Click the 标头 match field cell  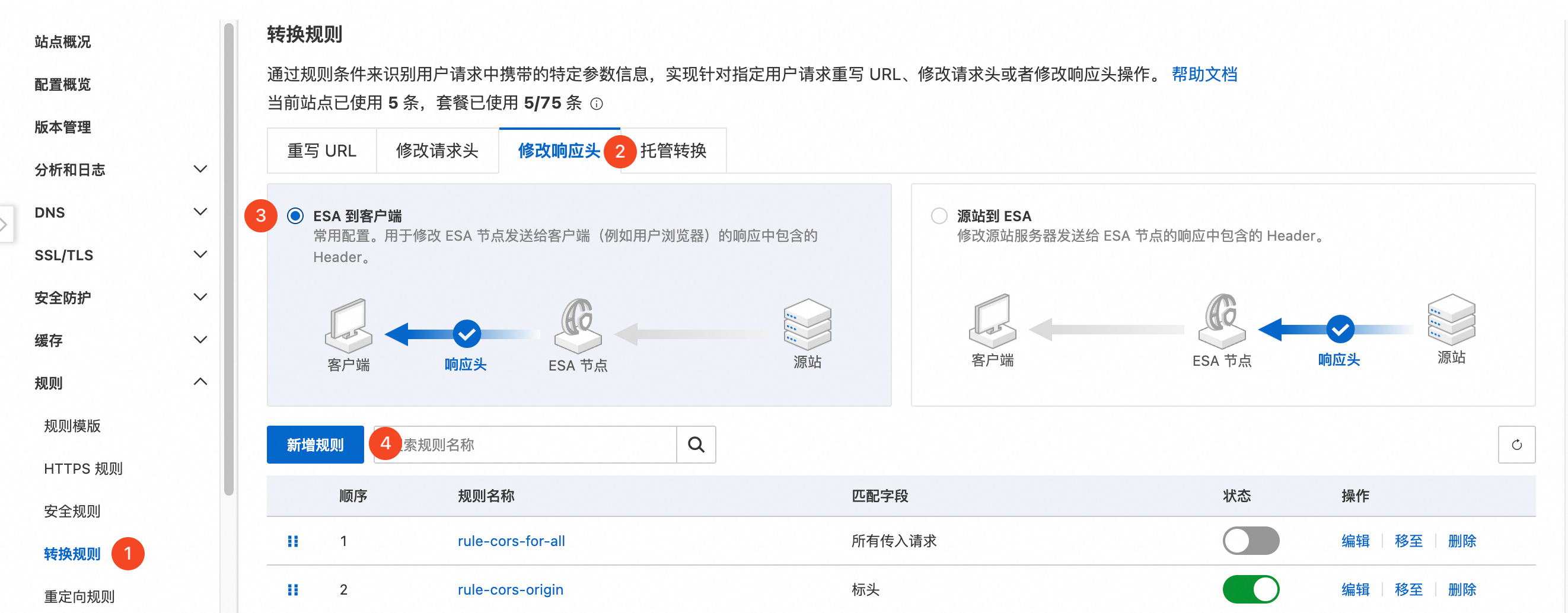pyautogui.click(x=866, y=589)
